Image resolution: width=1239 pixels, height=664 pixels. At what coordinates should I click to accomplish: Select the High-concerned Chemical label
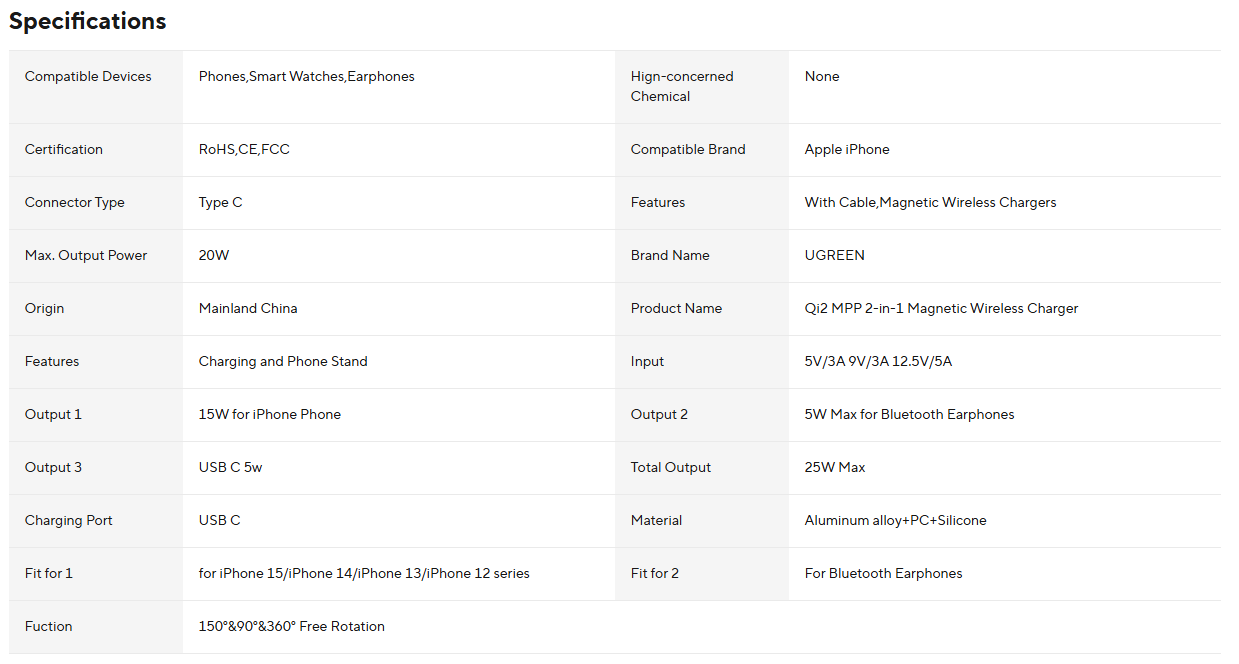[x=682, y=86]
